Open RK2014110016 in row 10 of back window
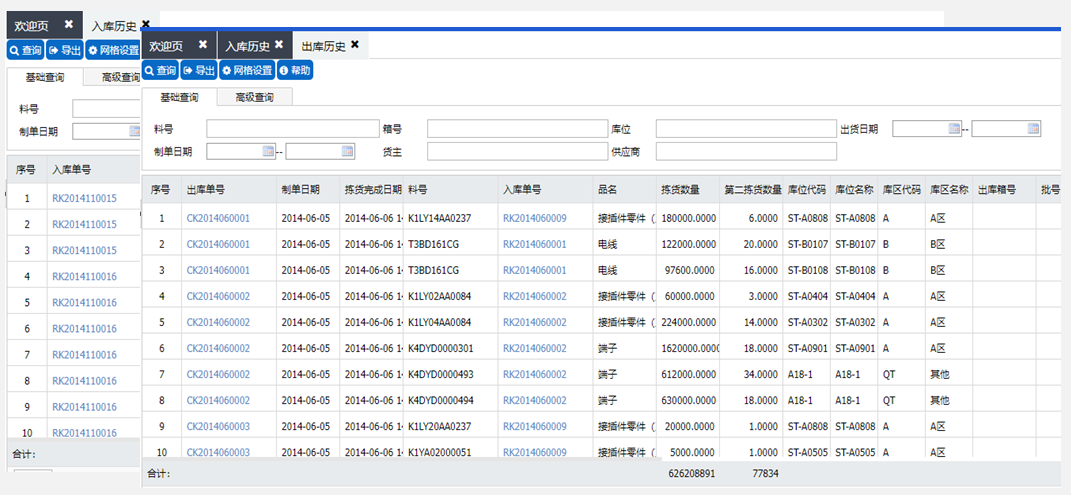Viewport: 1071px width, 495px height. click(84, 432)
